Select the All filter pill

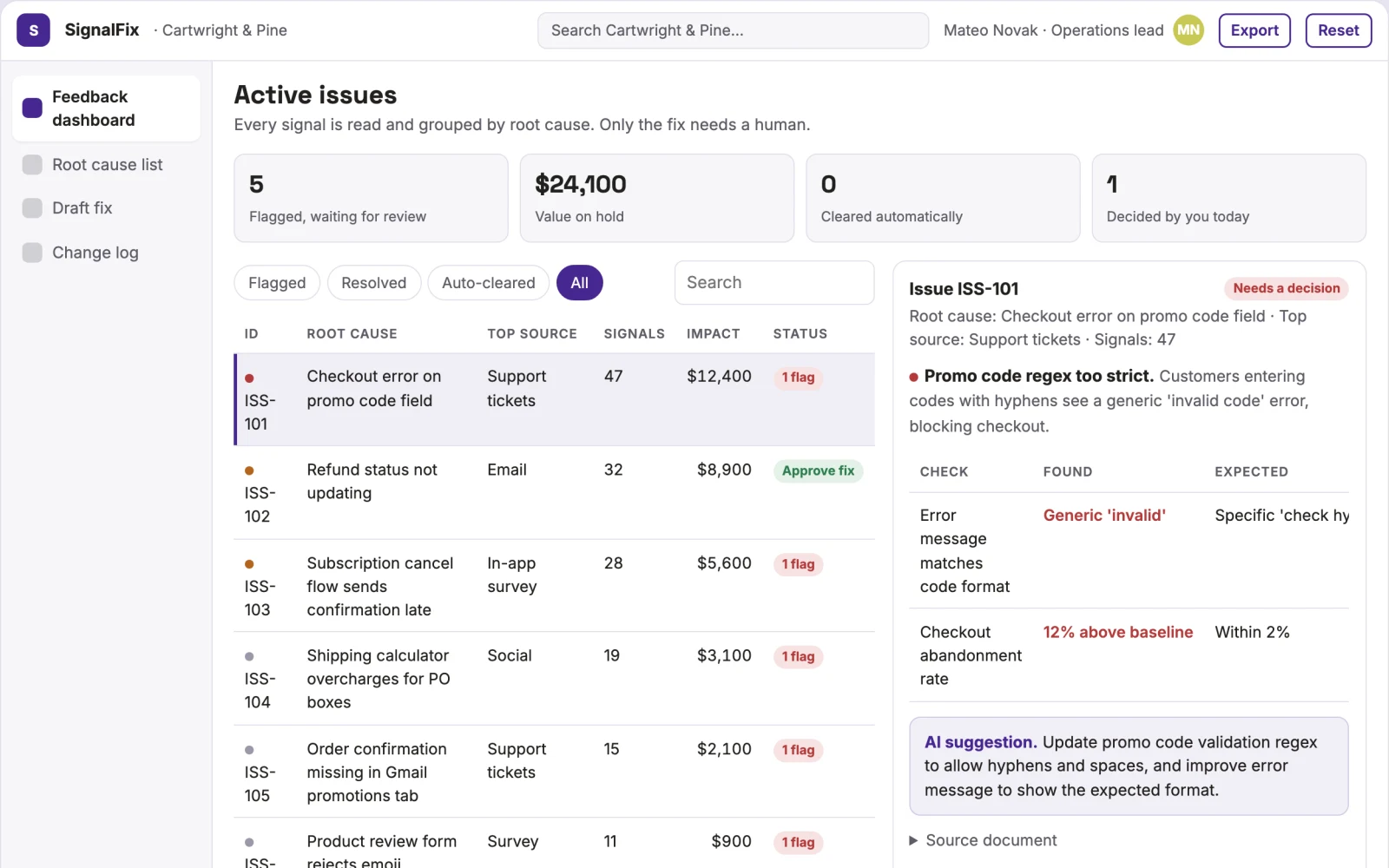tap(579, 283)
